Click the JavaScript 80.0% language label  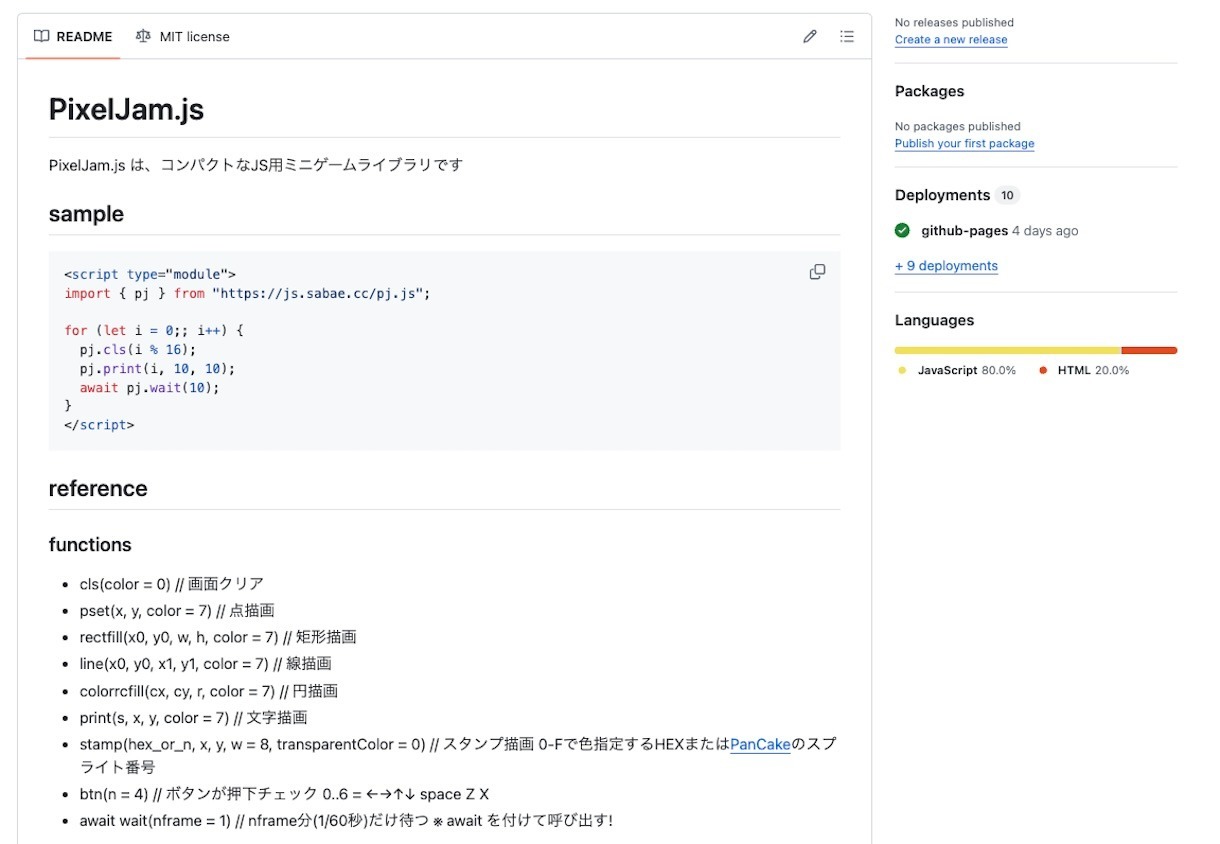coord(966,371)
